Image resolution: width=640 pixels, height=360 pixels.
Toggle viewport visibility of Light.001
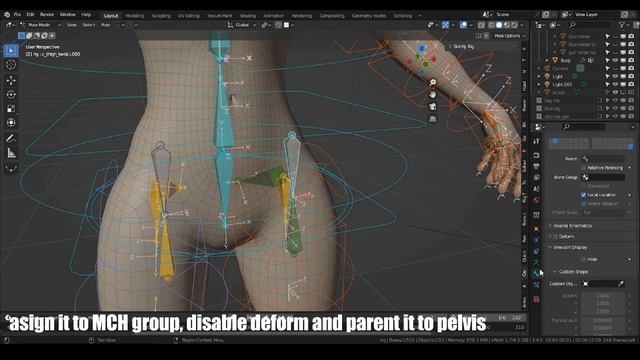[615, 84]
